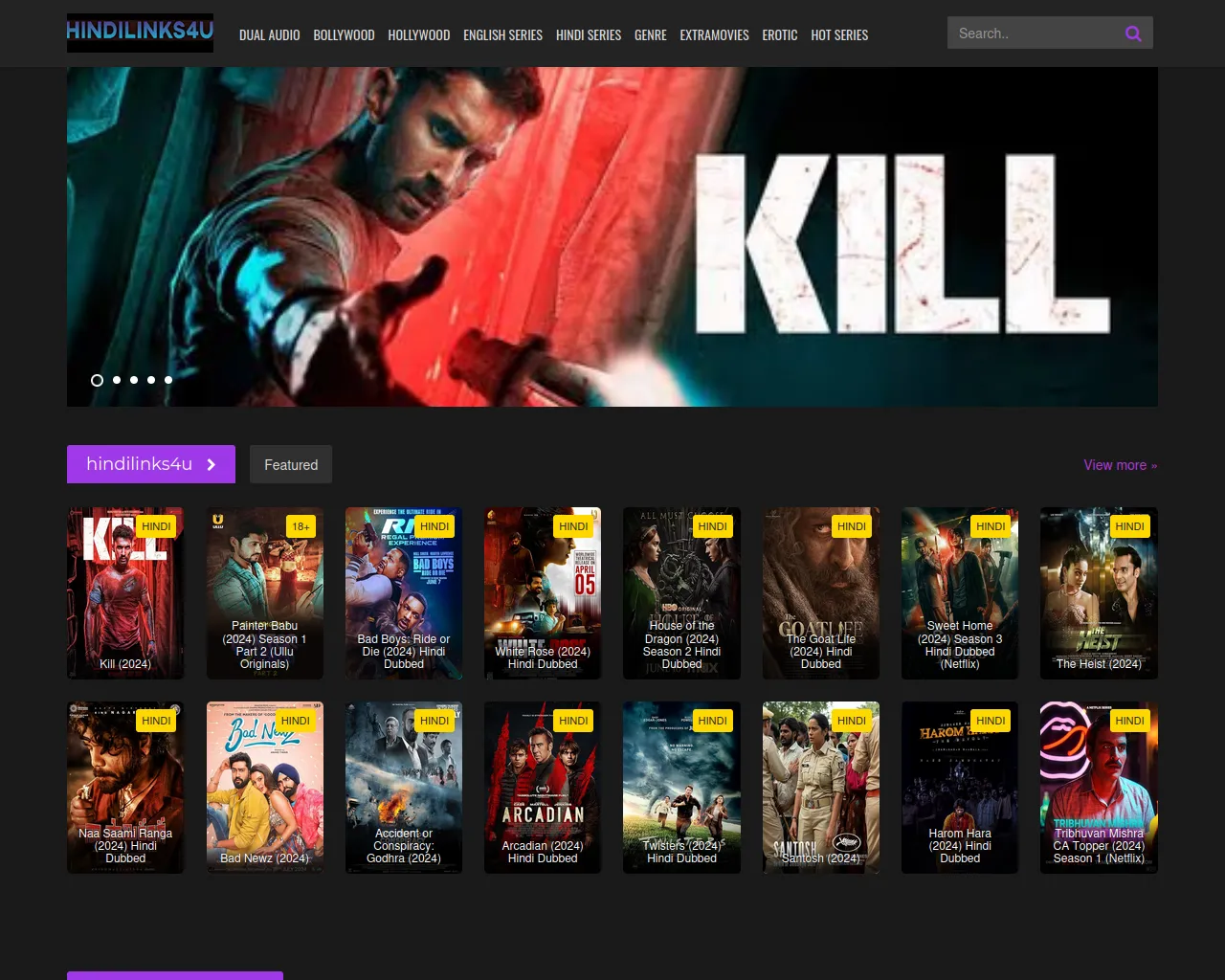Switch to the Featured tab
Image resolution: width=1225 pixels, height=980 pixels.
pos(291,464)
